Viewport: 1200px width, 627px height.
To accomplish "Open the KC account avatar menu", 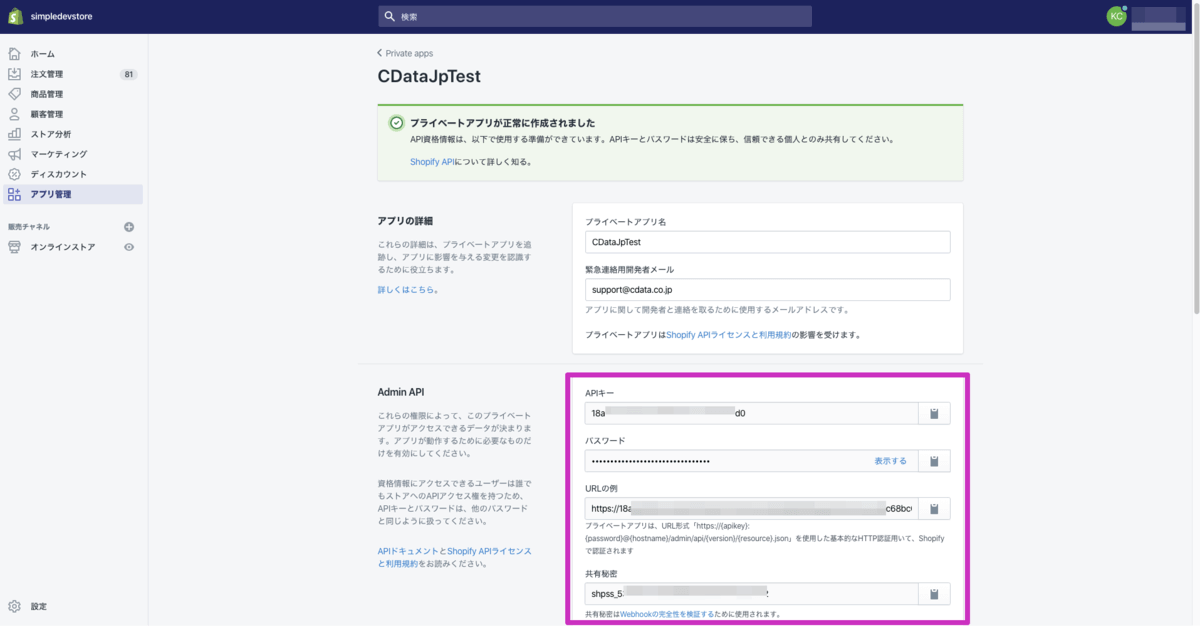I will [1116, 16].
